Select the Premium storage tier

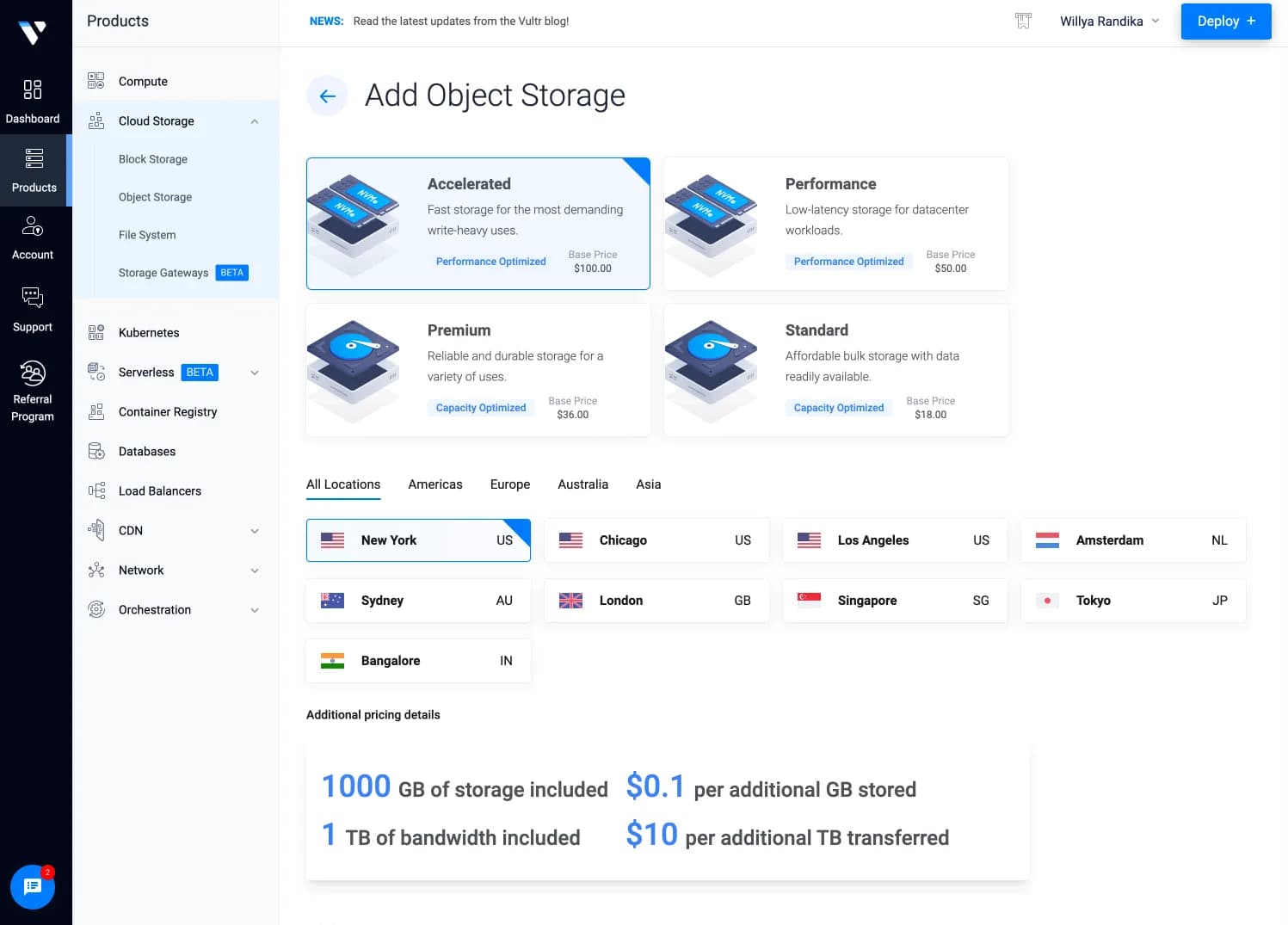[478, 370]
